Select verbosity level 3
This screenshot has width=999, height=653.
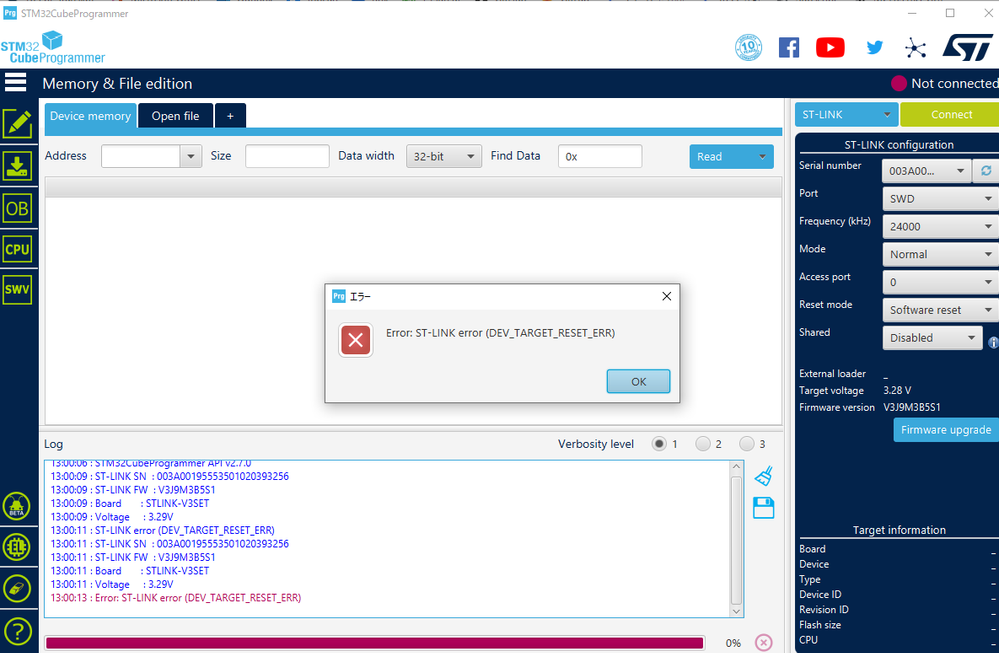(746, 443)
